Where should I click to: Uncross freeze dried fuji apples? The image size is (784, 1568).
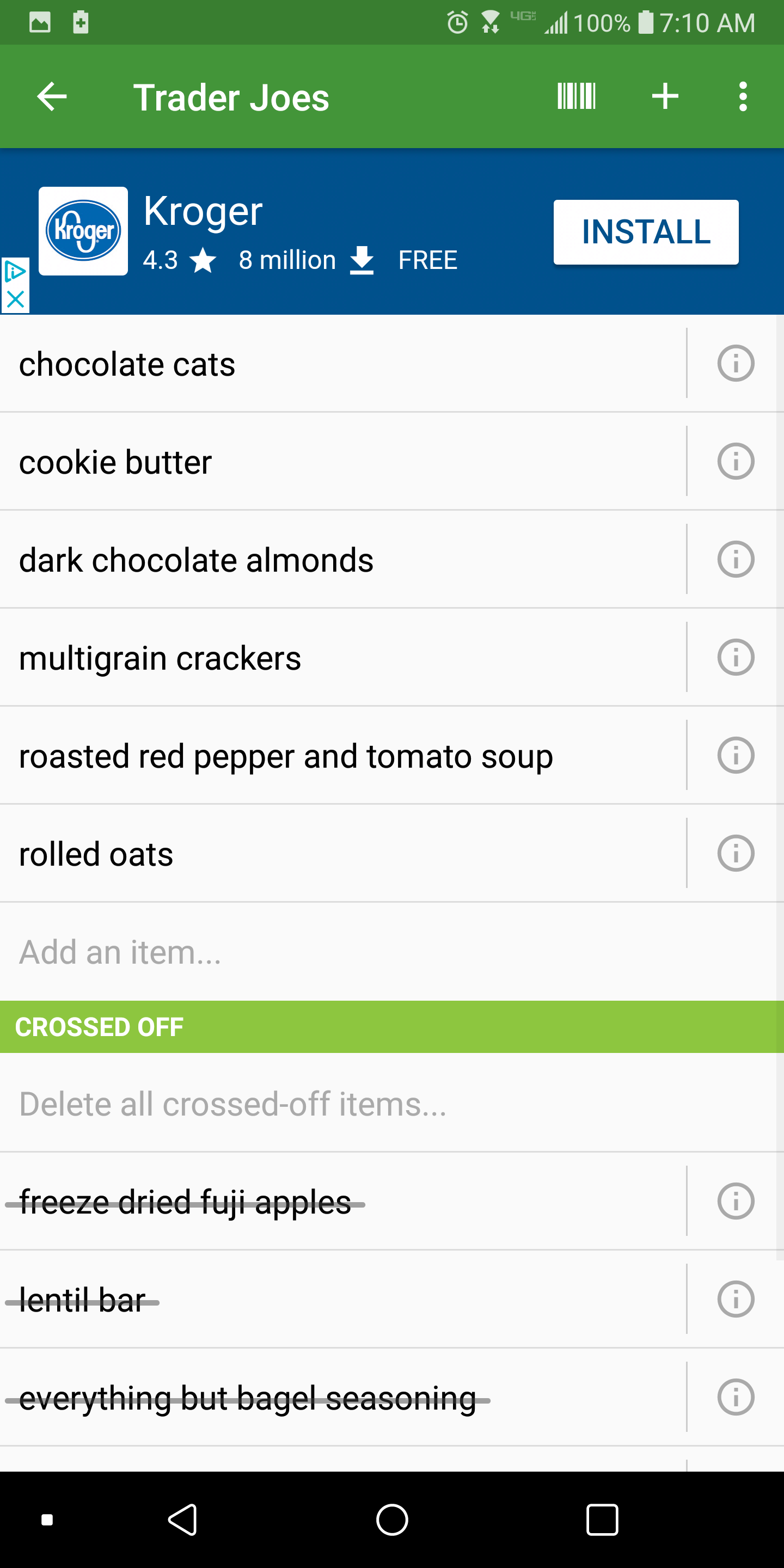243,1202
